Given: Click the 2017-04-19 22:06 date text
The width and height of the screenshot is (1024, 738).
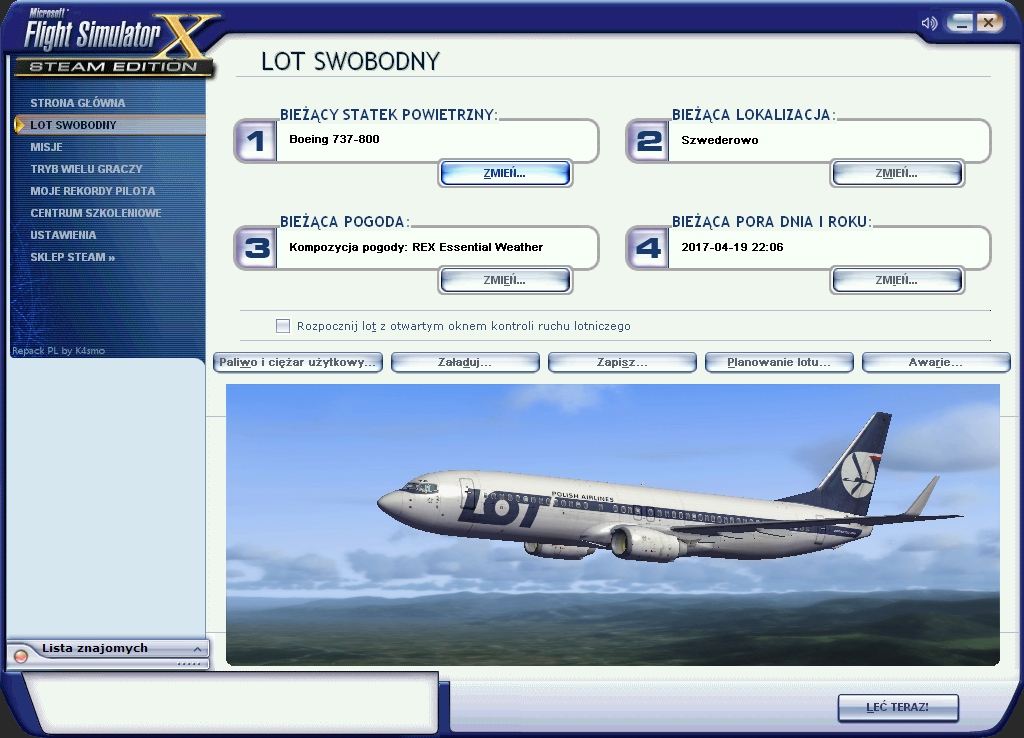Looking at the screenshot, I should tap(732, 247).
